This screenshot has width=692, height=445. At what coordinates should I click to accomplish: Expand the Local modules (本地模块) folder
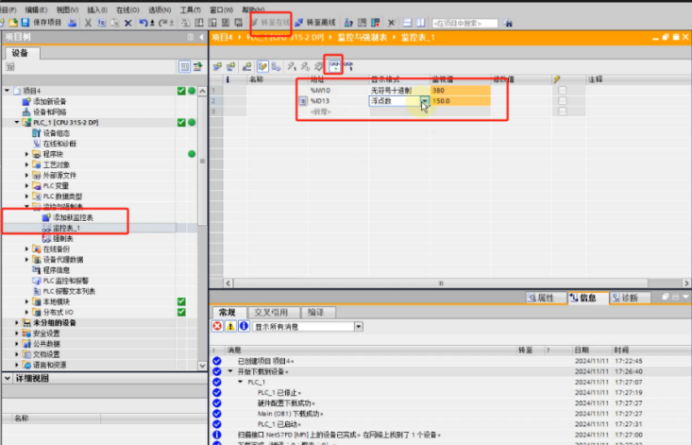click(26, 302)
